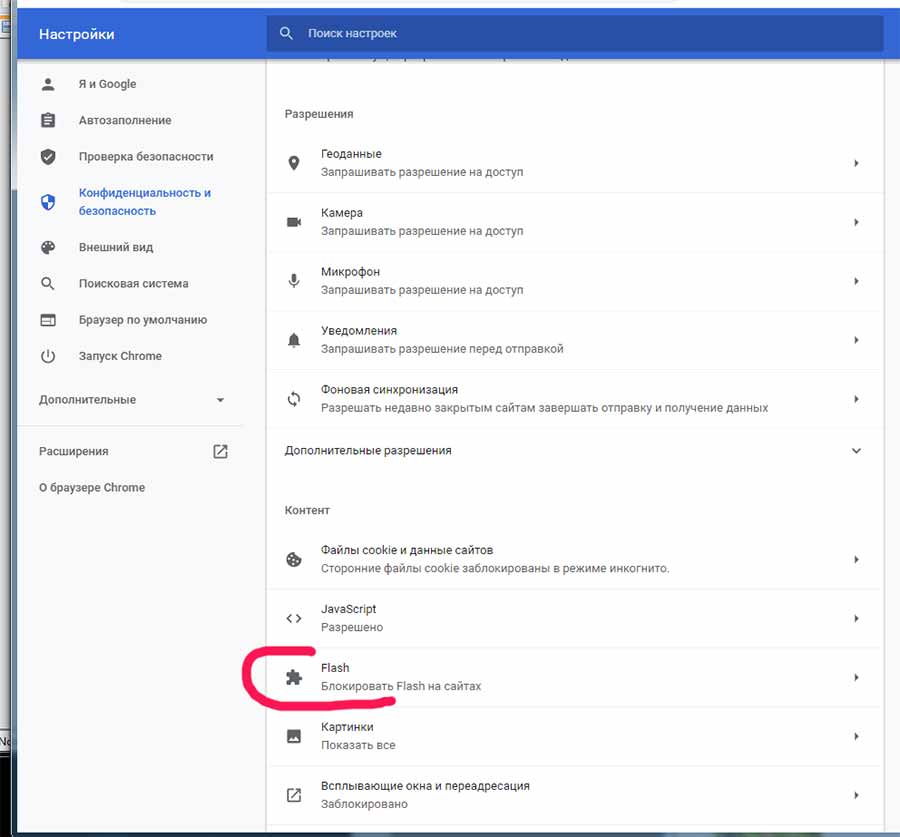The height and width of the screenshot is (837, 900).
Task: Open Поисковая система settings
Action: coord(134,284)
